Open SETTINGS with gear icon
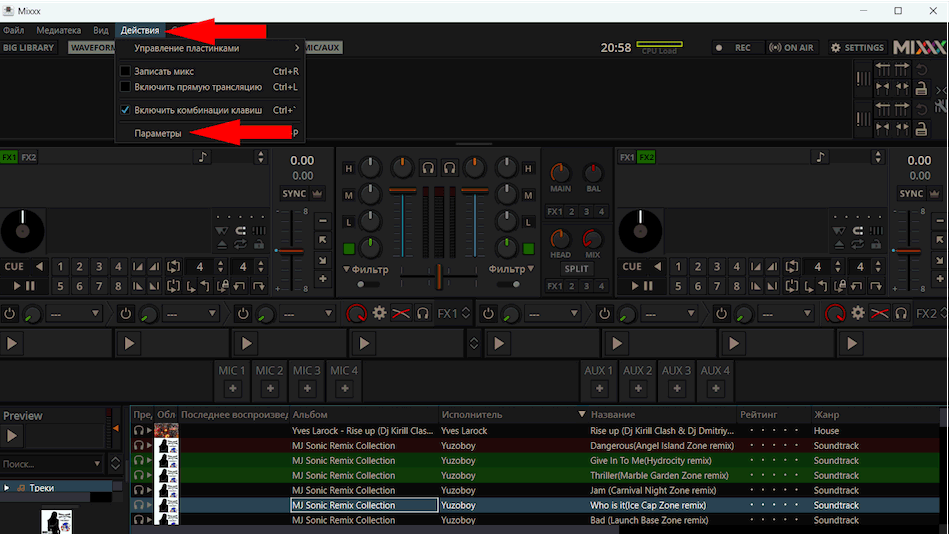This screenshot has width=950, height=534. click(x=857, y=47)
